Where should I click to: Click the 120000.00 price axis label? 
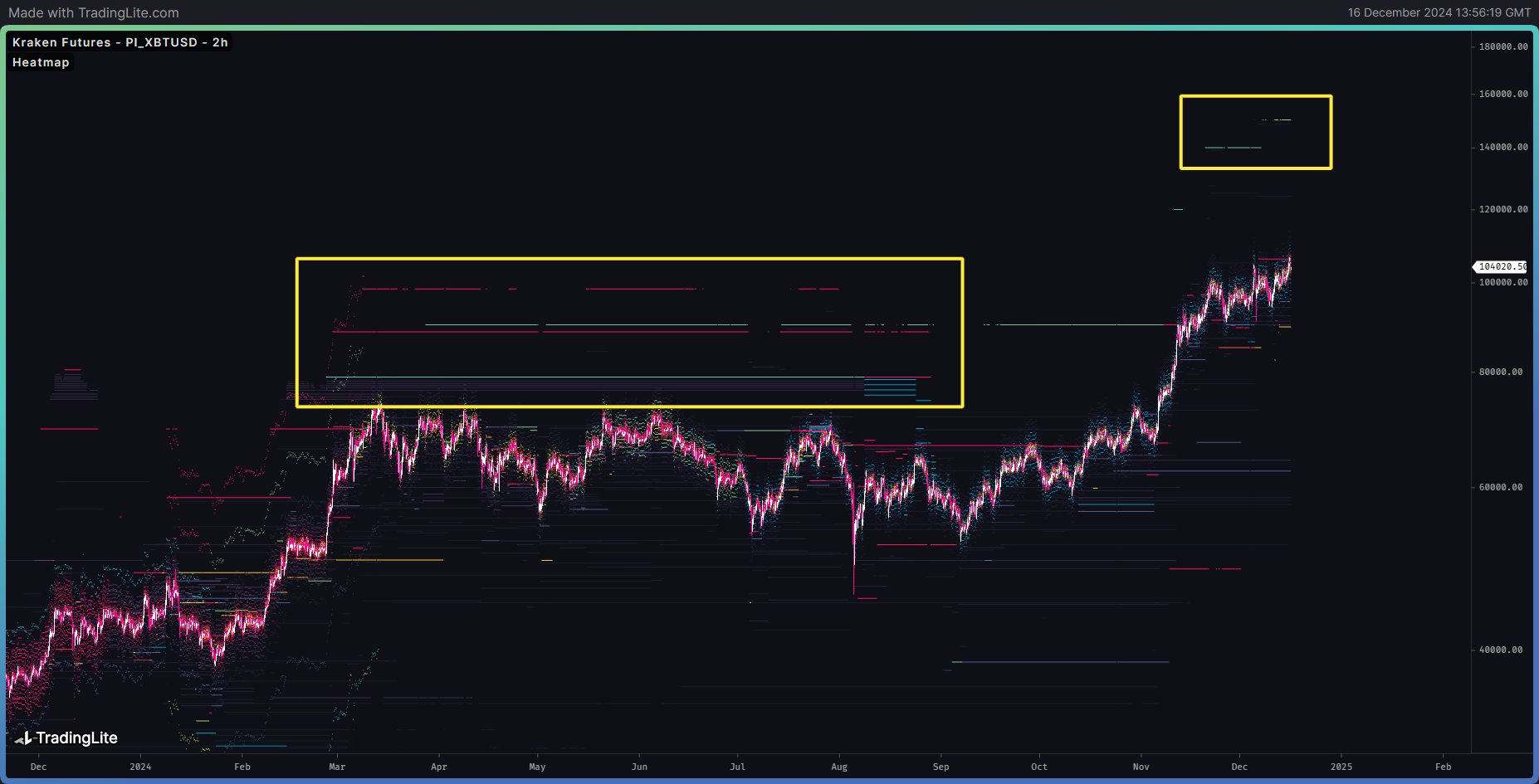pos(1503,209)
